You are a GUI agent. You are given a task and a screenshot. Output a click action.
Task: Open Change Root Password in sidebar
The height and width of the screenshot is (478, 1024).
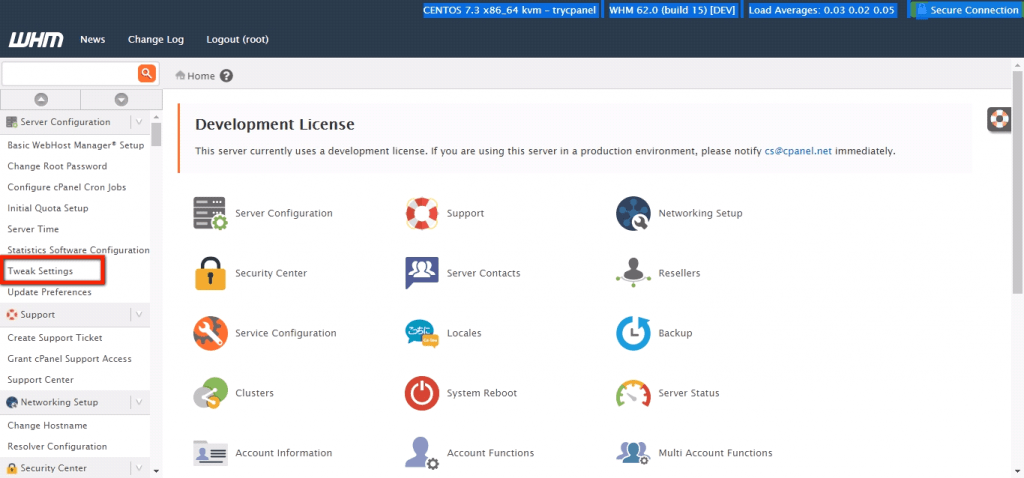tap(57, 167)
